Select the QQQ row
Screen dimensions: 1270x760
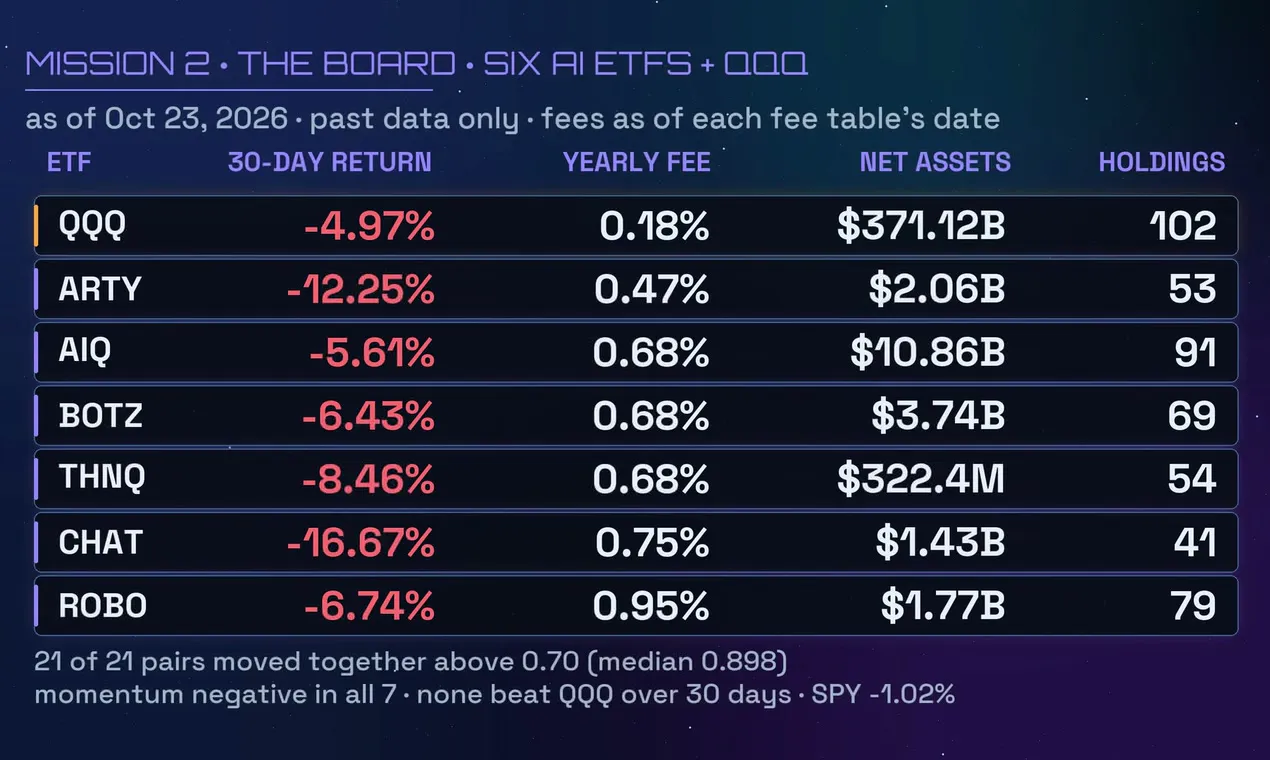point(636,226)
